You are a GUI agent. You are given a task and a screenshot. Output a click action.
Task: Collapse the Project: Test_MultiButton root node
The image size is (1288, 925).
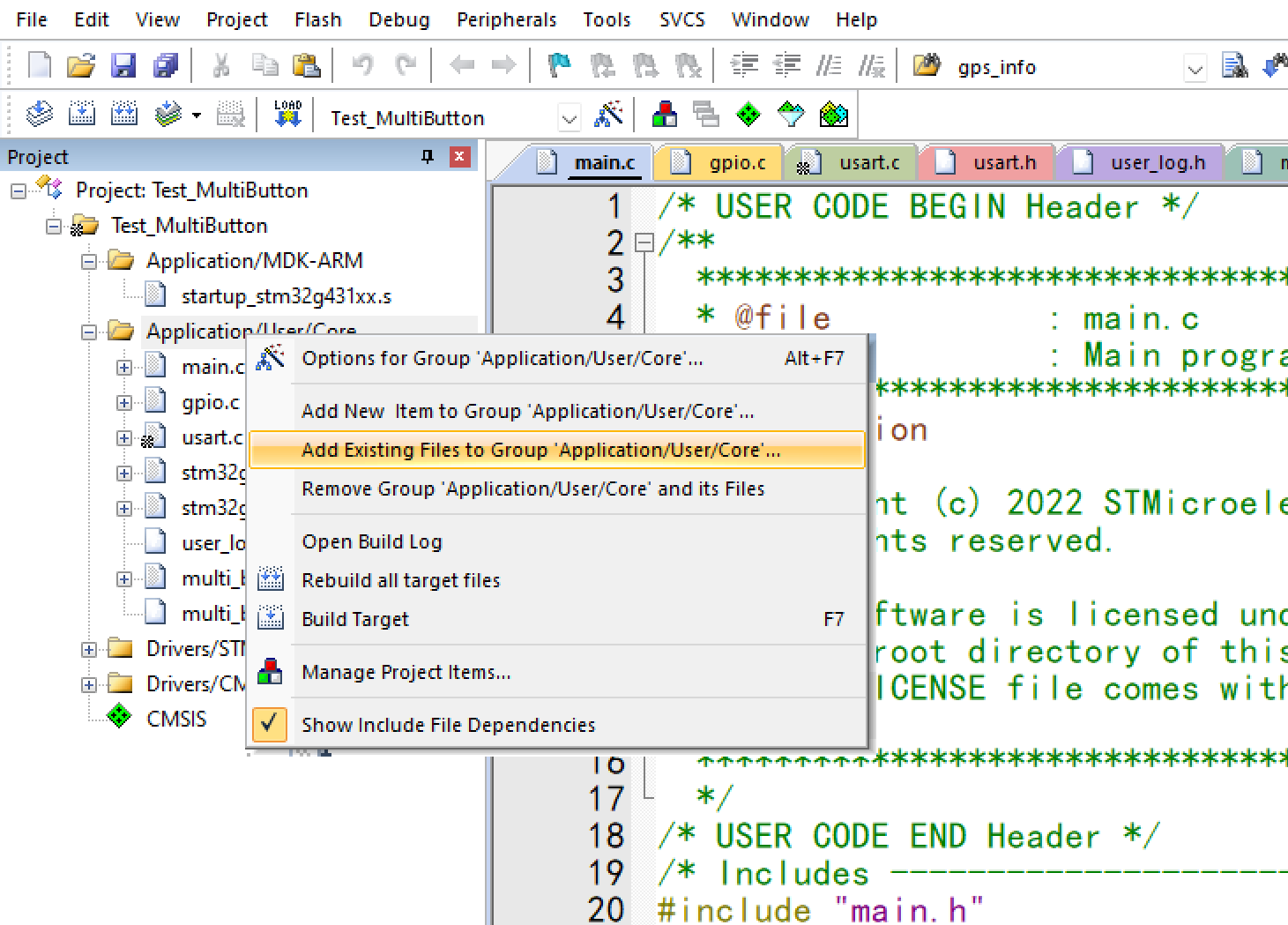pos(18,190)
